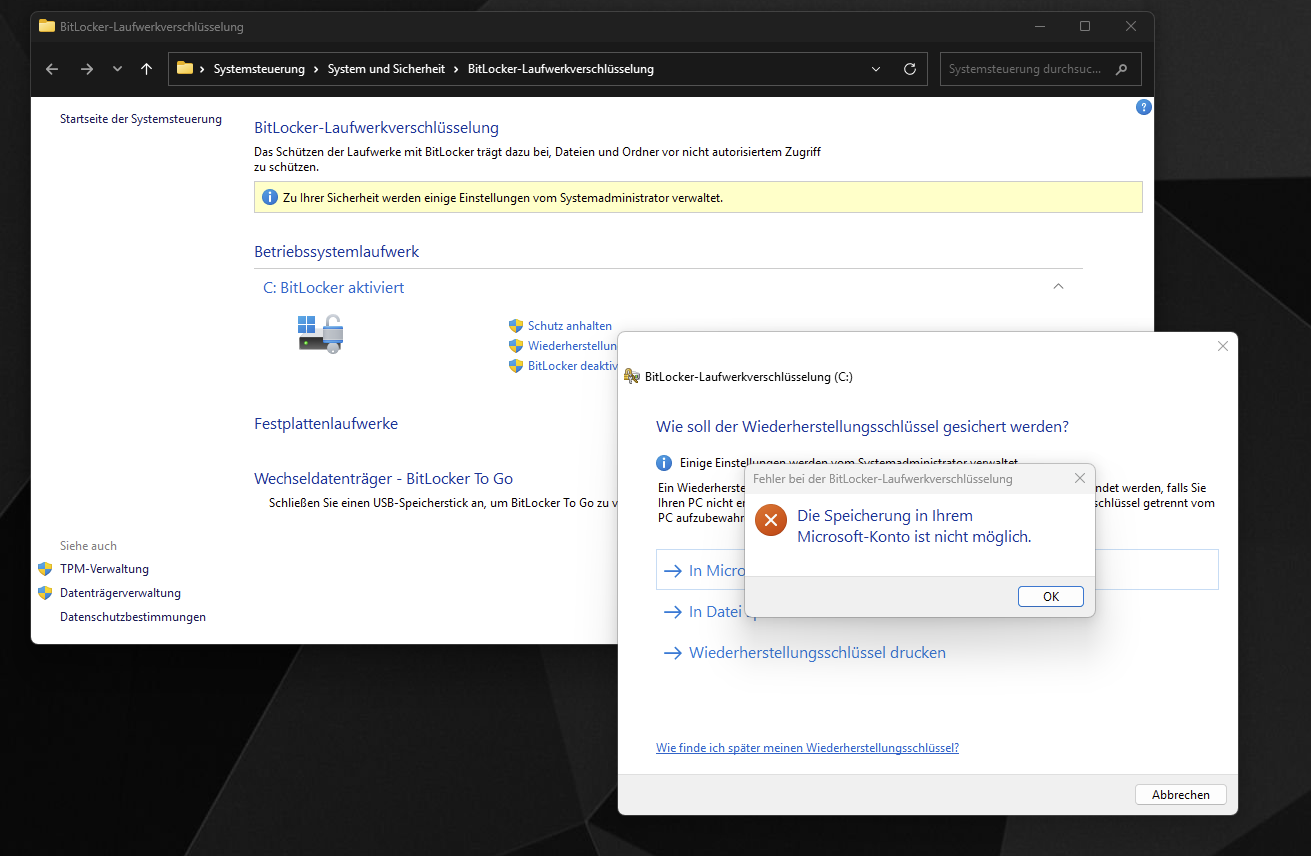Click the C: BitLocker aktiviert heading
Image resolution: width=1311 pixels, height=856 pixels.
[334, 288]
